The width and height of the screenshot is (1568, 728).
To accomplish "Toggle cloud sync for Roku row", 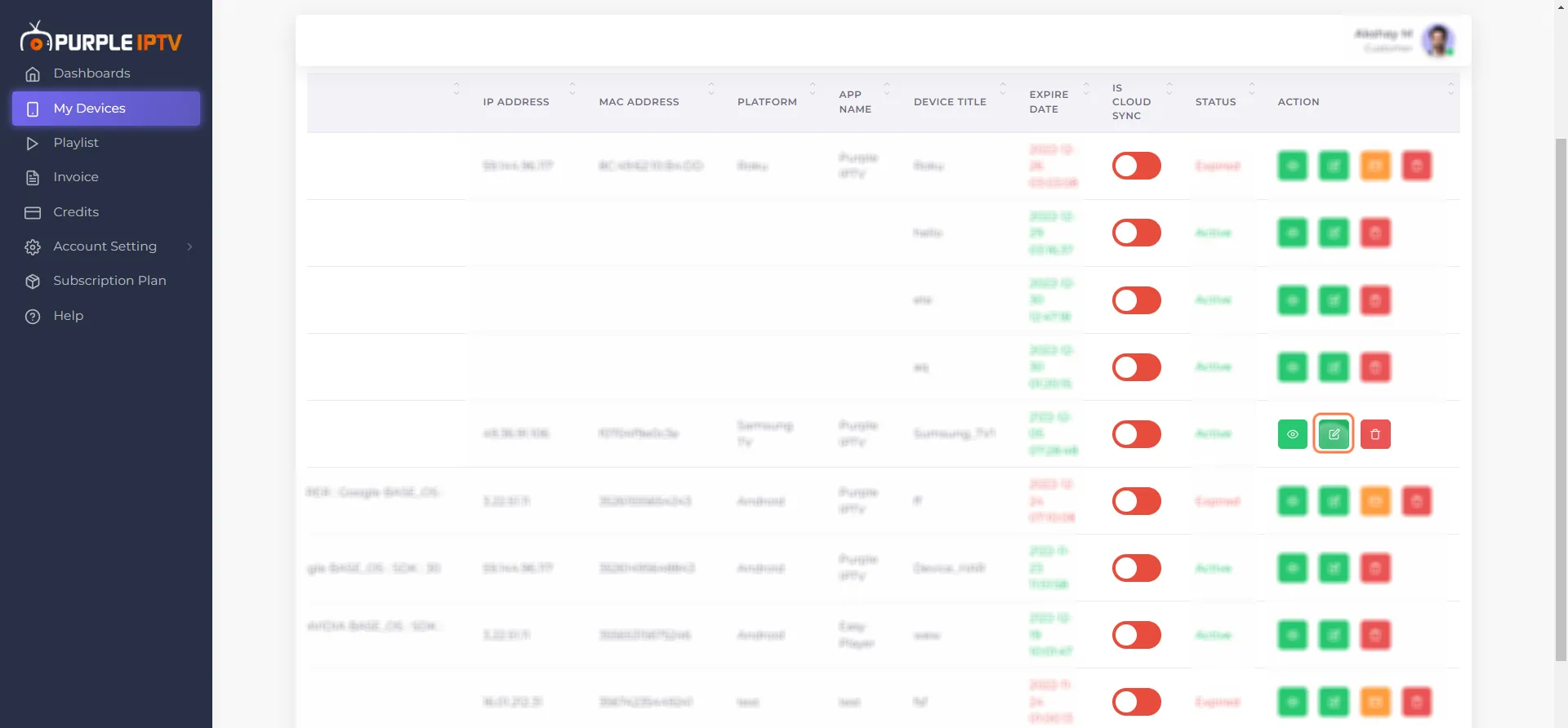I will pos(1136,166).
